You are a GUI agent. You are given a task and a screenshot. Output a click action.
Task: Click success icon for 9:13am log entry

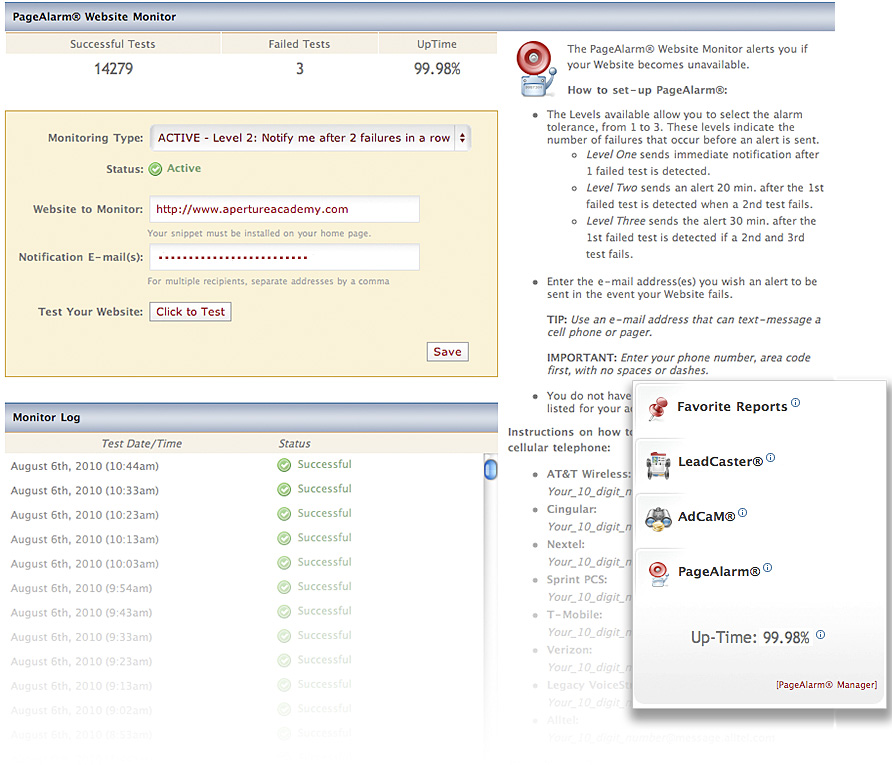click(284, 685)
